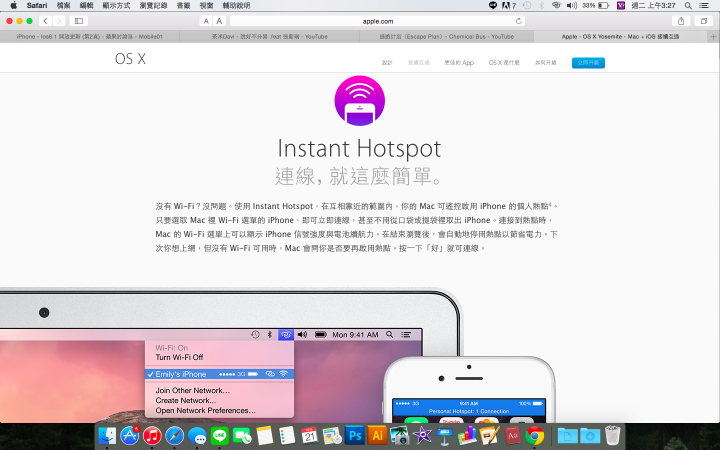Launch Google Chrome from the Dock
The height and width of the screenshot is (450, 720).
[x=534, y=435]
